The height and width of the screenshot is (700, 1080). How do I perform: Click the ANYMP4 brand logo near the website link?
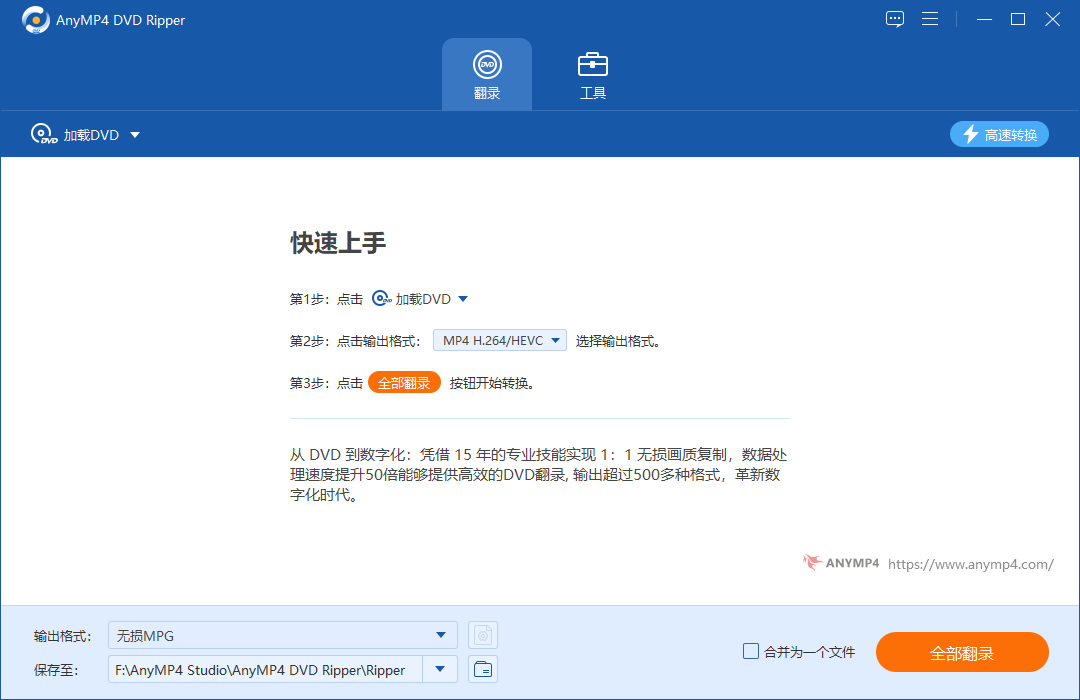(841, 563)
